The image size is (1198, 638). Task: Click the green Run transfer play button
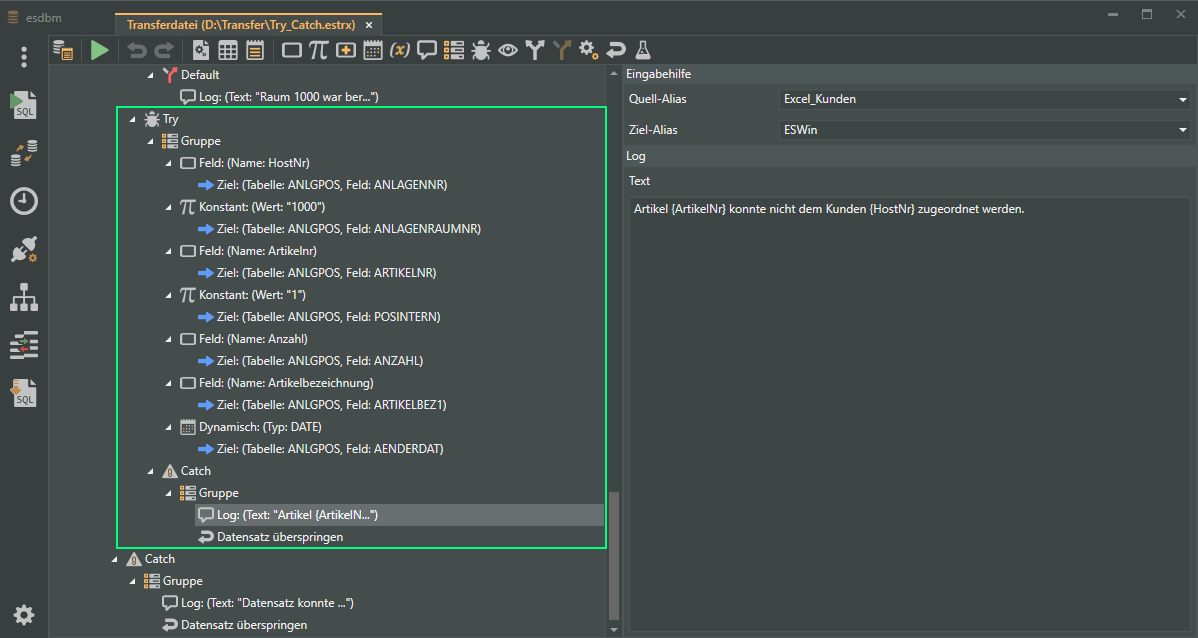coord(99,50)
